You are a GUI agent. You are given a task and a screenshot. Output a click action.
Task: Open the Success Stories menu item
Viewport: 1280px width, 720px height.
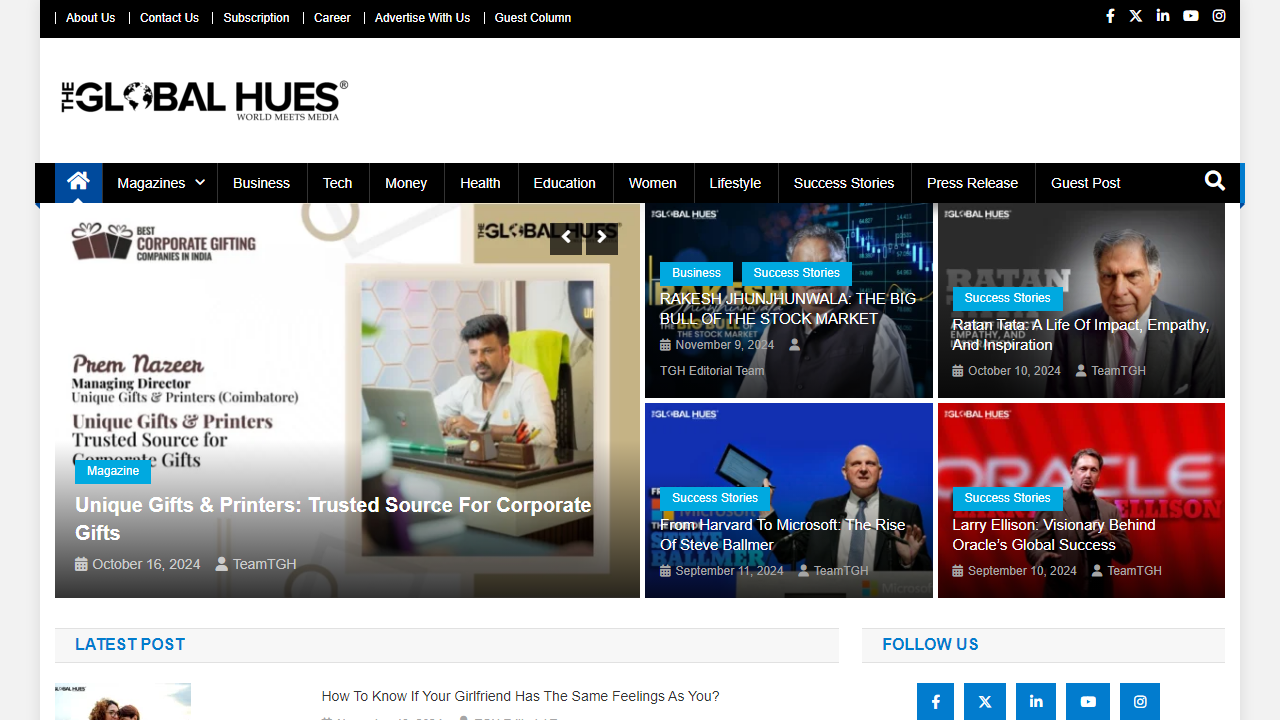tap(843, 183)
